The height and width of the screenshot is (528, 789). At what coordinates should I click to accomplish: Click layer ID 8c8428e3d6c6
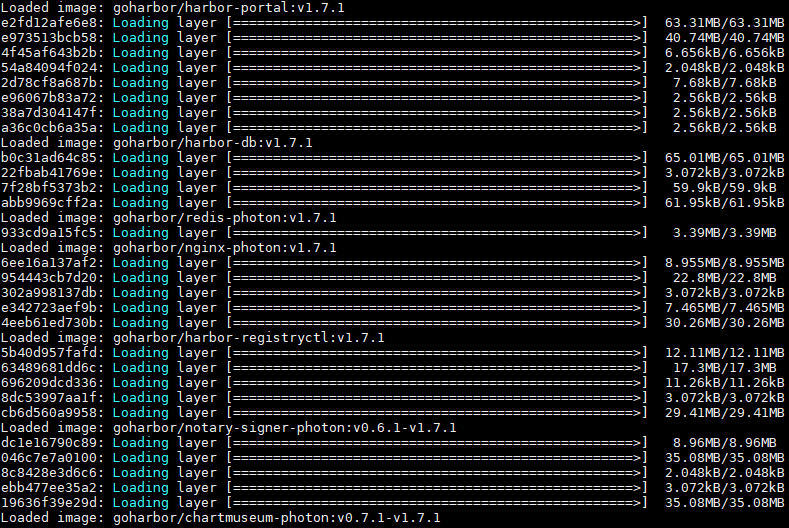[49, 473]
